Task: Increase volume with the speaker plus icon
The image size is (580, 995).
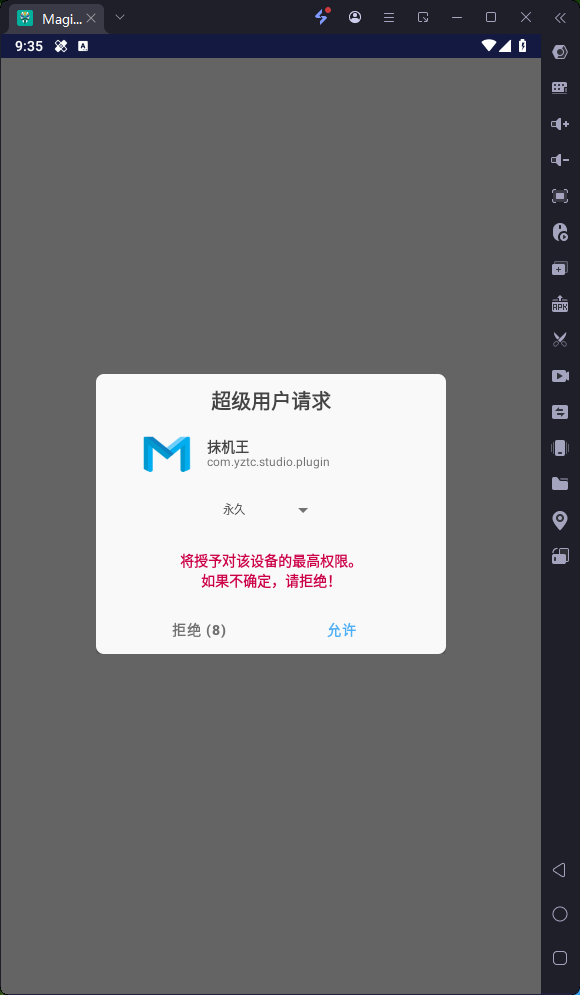Action: (560, 124)
